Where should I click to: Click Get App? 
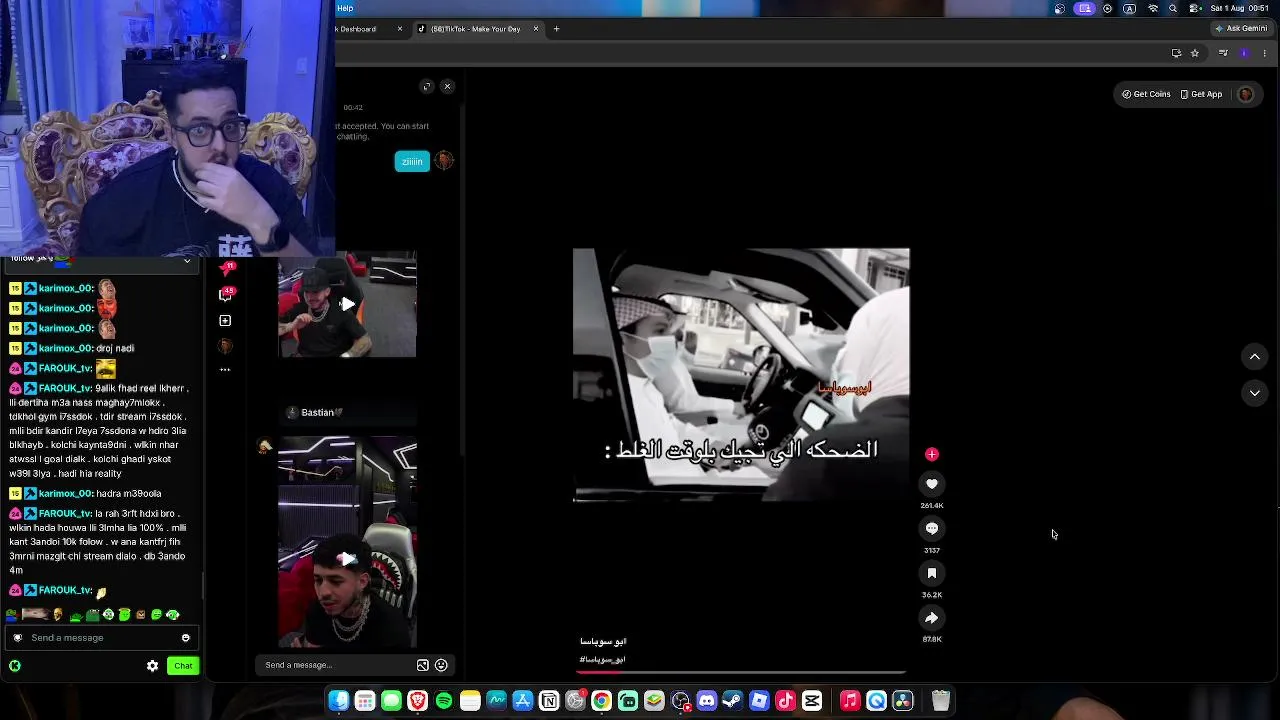1201,94
